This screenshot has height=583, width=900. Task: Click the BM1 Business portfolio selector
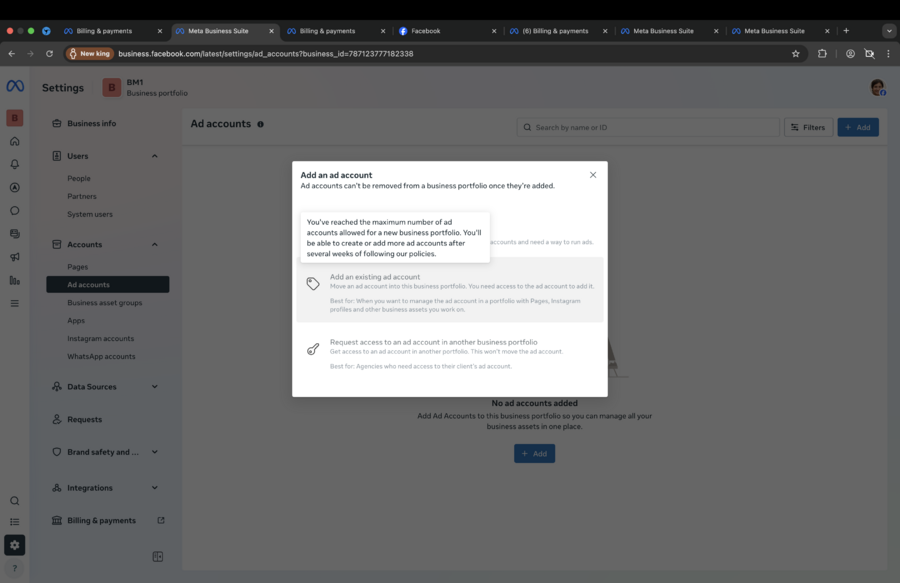coord(145,87)
